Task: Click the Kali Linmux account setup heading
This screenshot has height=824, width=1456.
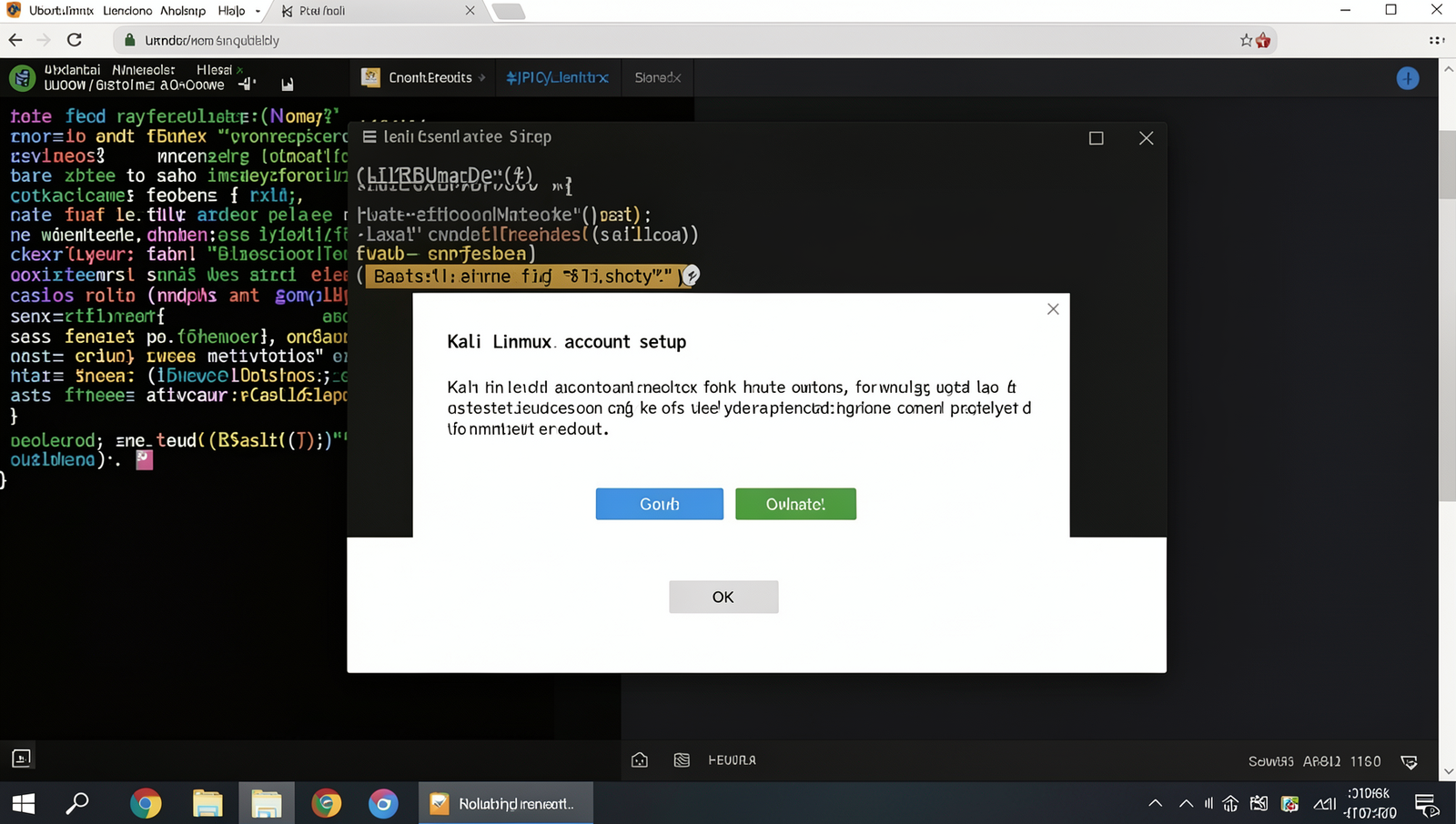Action: coord(567,342)
